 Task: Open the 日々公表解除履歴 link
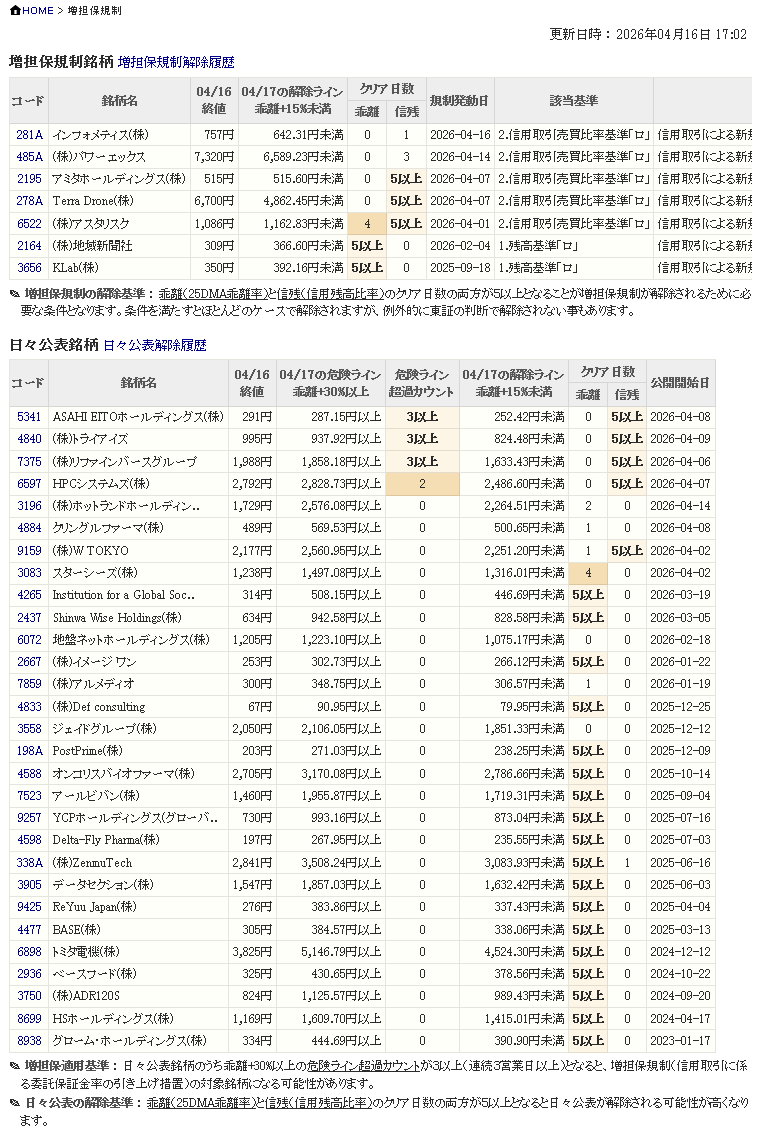click(x=154, y=345)
